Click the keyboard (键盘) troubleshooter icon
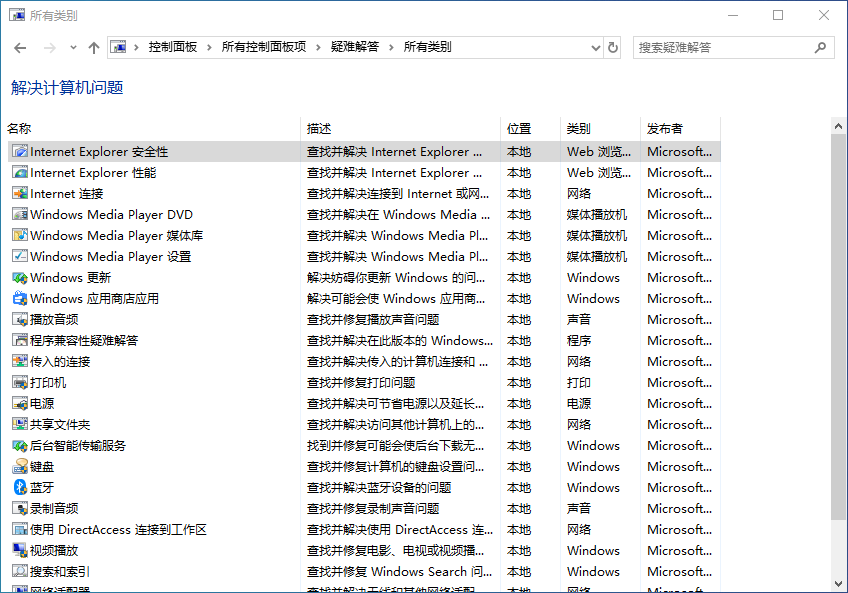Screen dimensions: 848x593 point(19,466)
